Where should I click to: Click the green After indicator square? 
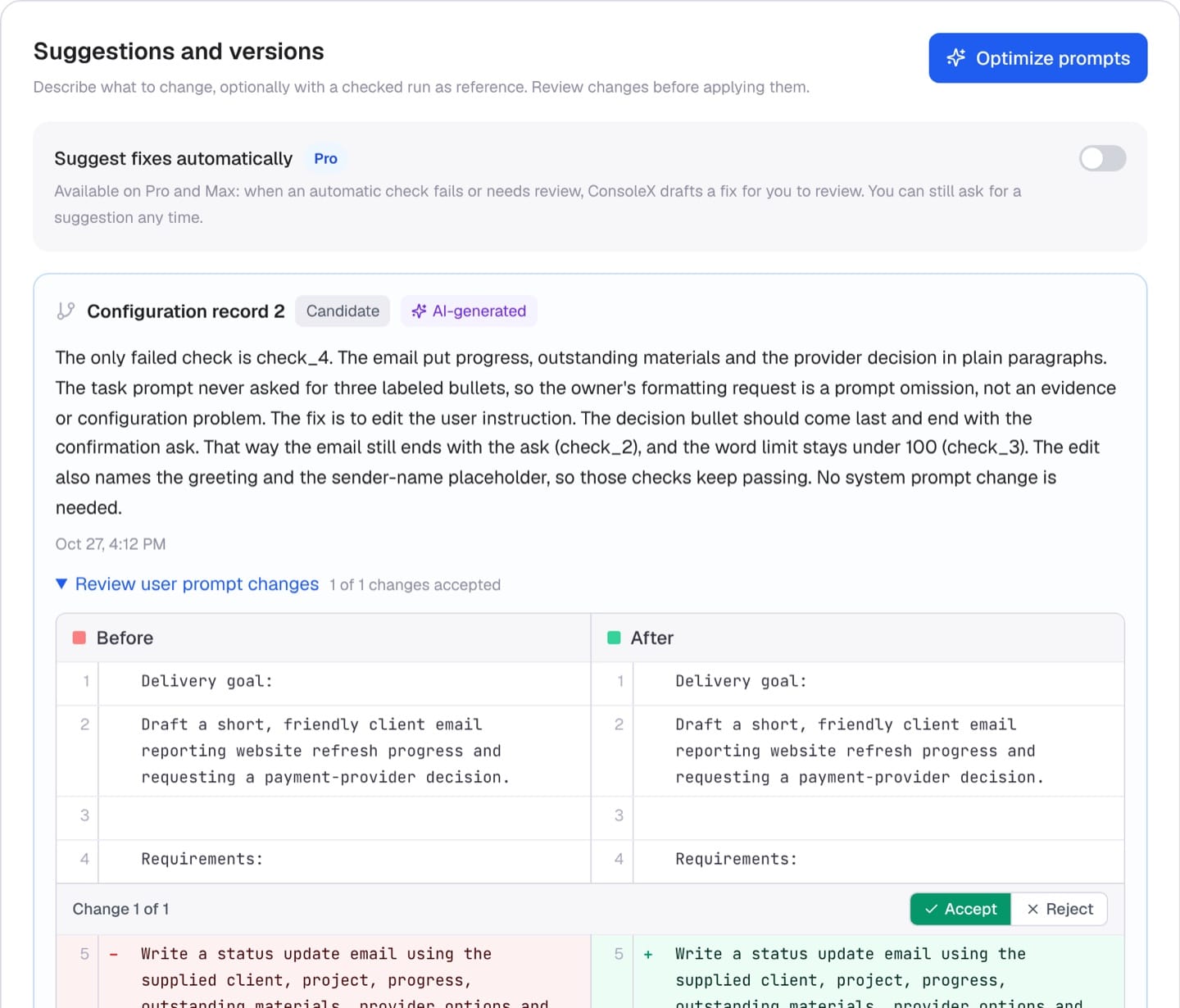tap(614, 638)
